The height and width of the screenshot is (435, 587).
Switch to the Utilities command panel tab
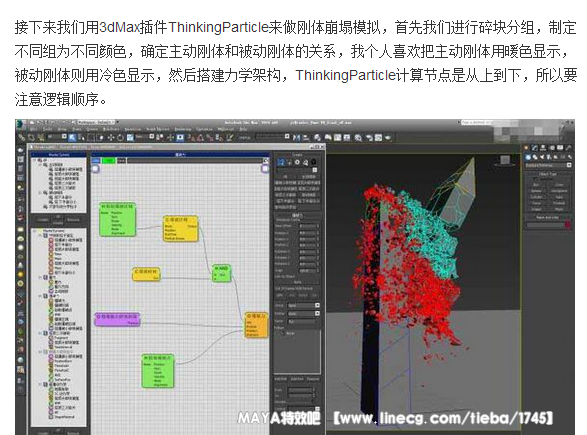569,147
